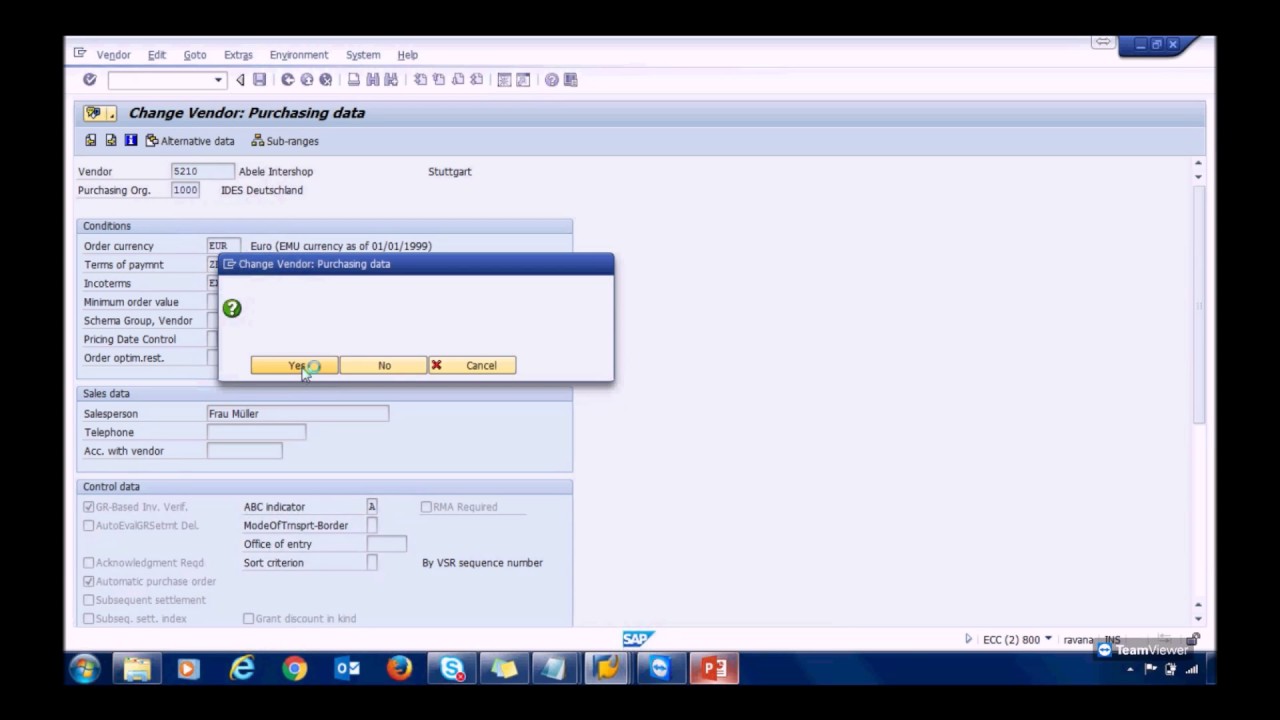Toggle Subseq. sett. index checkbox
This screenshot has width=1280, height=720.
click(x=89, y=619)
